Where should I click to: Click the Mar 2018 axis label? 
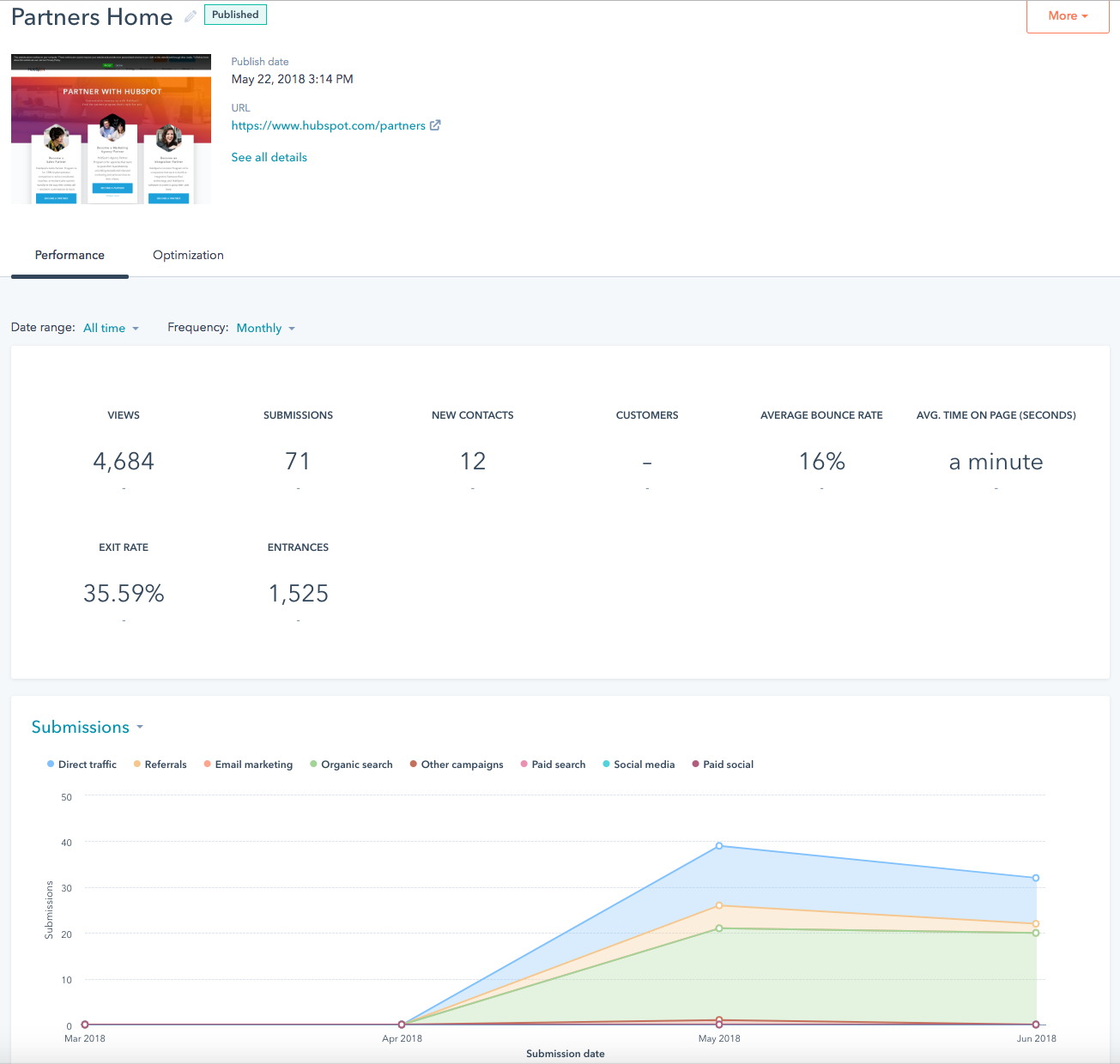(x=85, y=1038)
